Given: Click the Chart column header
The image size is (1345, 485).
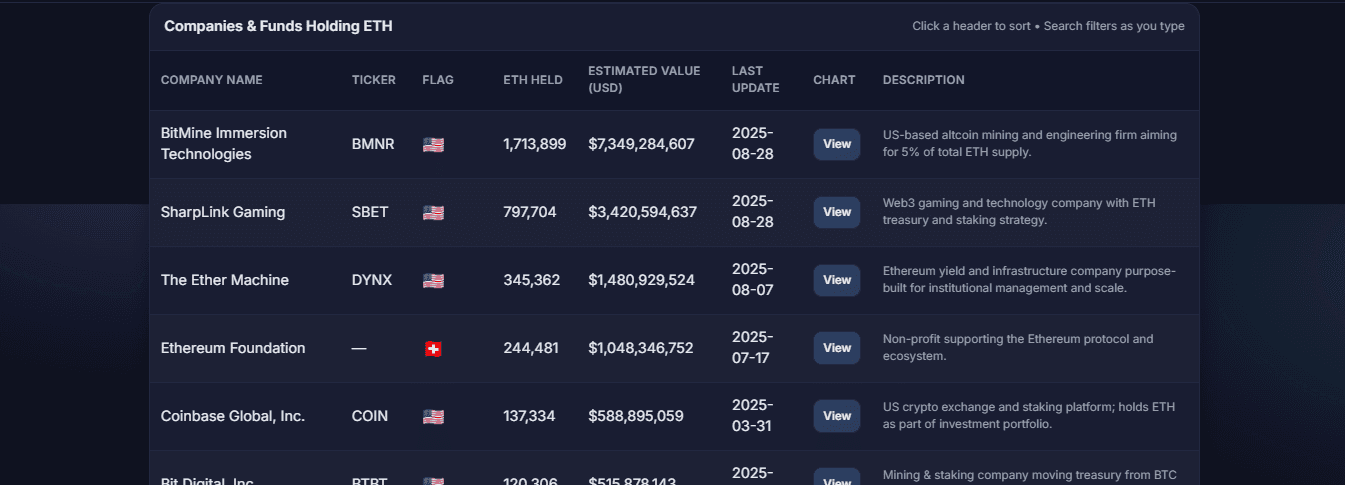Looking at the screenshot, I should pos(834,80).
